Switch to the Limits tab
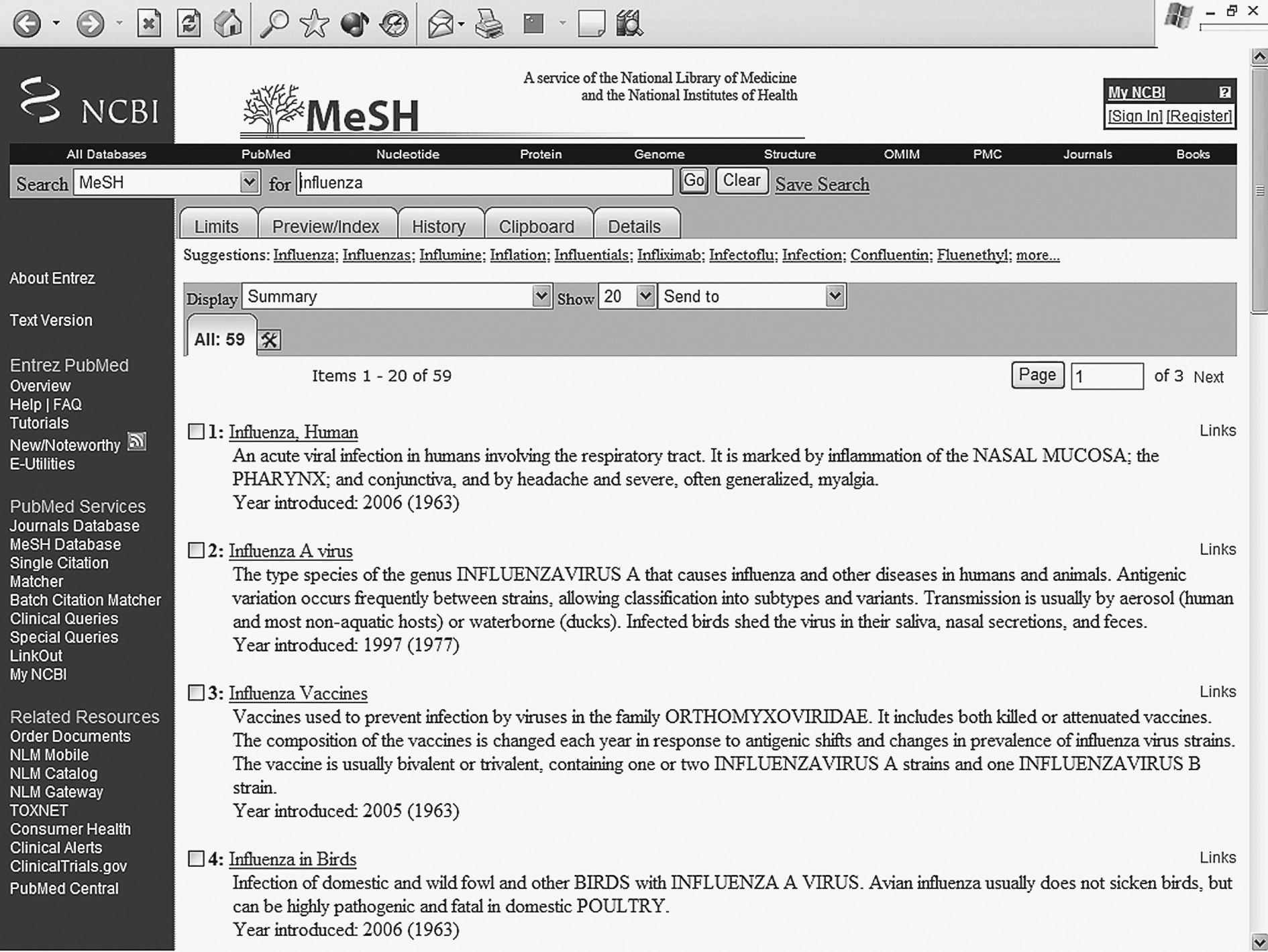 [x=217, y=226]
